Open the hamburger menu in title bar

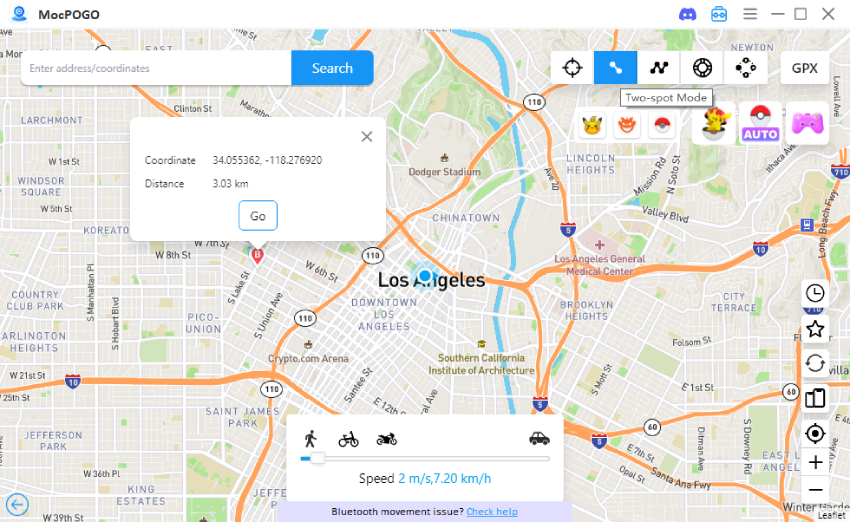coord(750,14)
